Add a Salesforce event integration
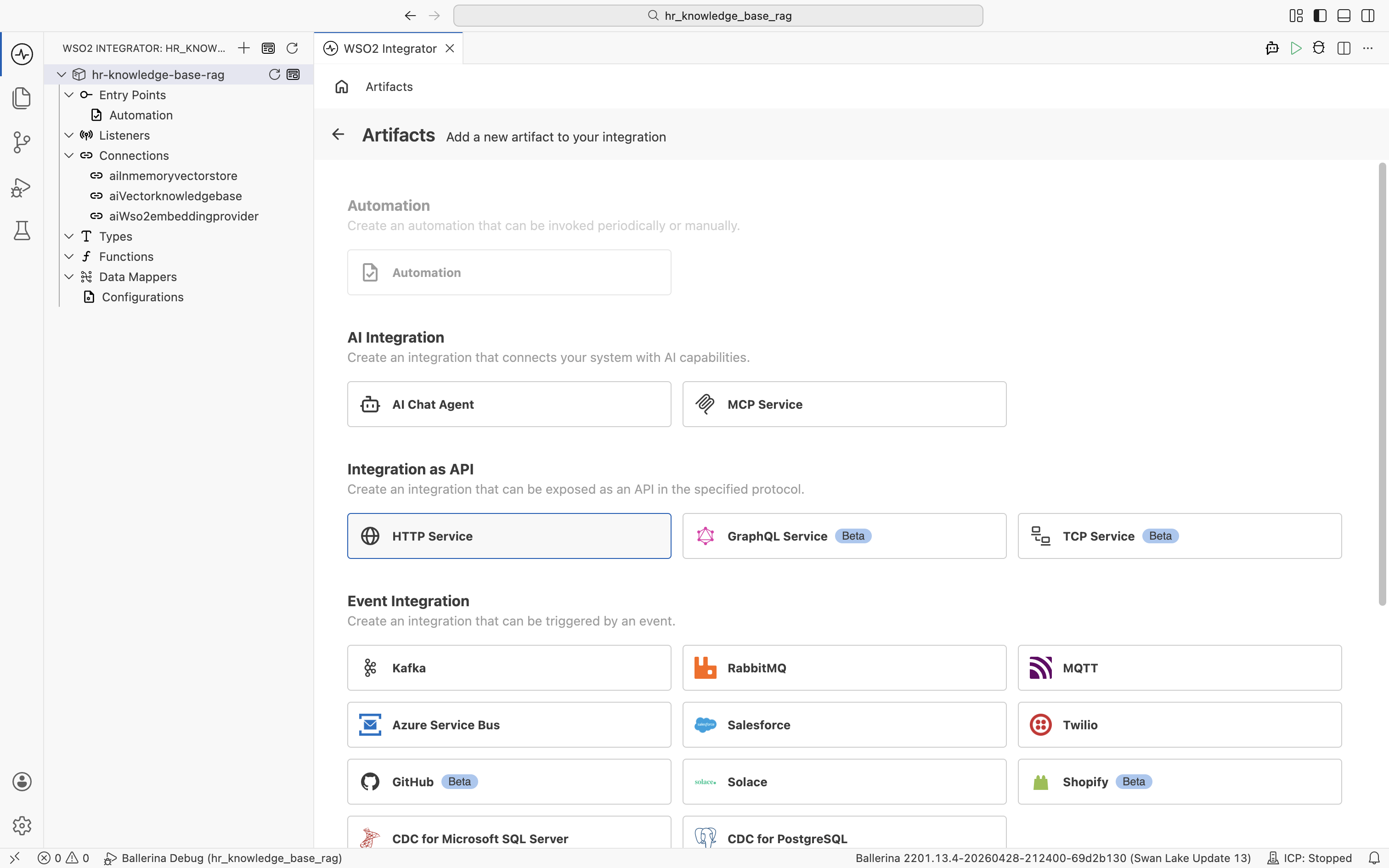1389x868 pixels. click(844, 725)
